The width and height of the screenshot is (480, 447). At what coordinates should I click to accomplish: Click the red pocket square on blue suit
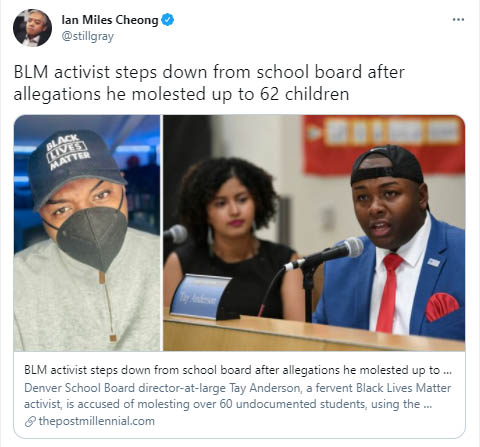[442, 306]
